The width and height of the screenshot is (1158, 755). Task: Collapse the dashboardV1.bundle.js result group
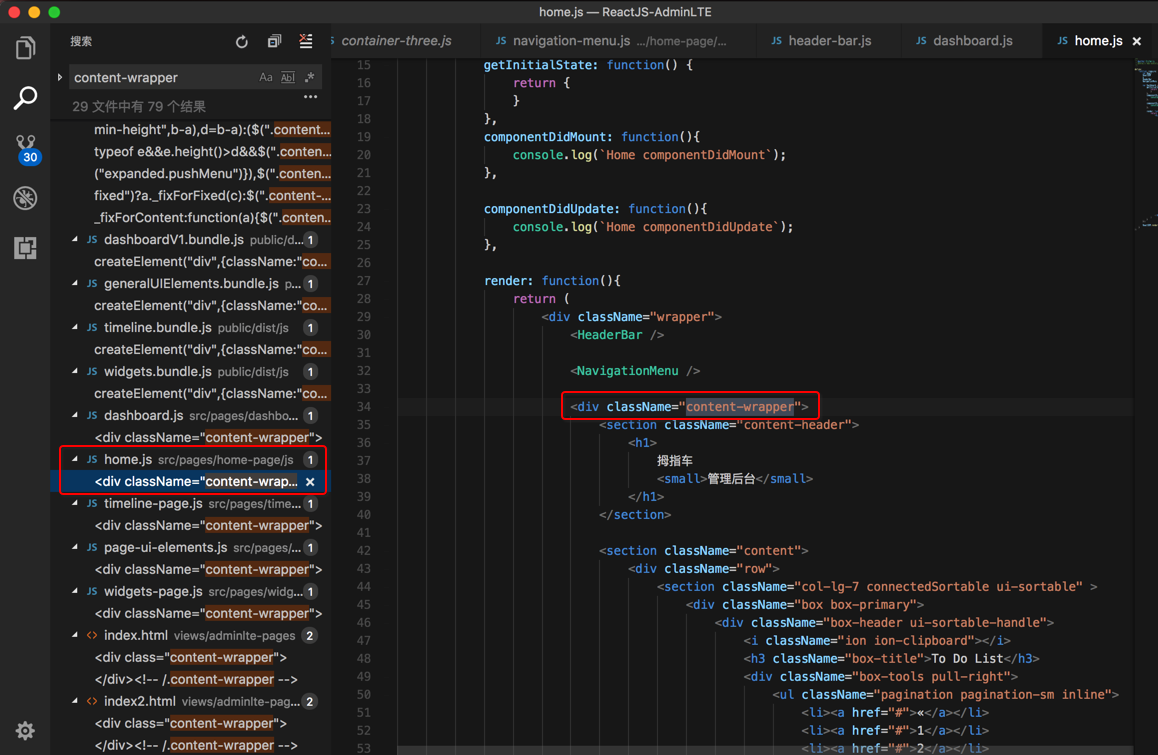tap(76, 240)
